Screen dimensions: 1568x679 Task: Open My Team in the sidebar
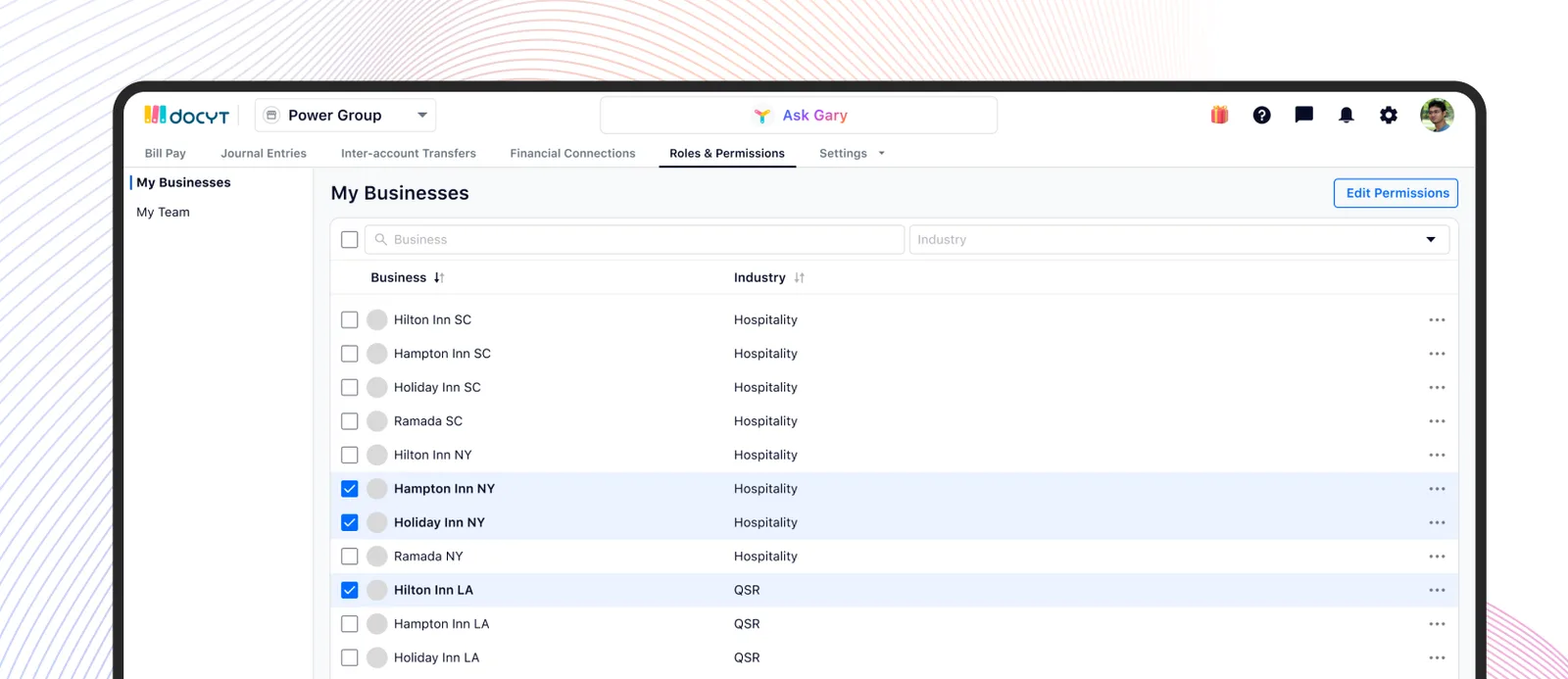[163, 212]
